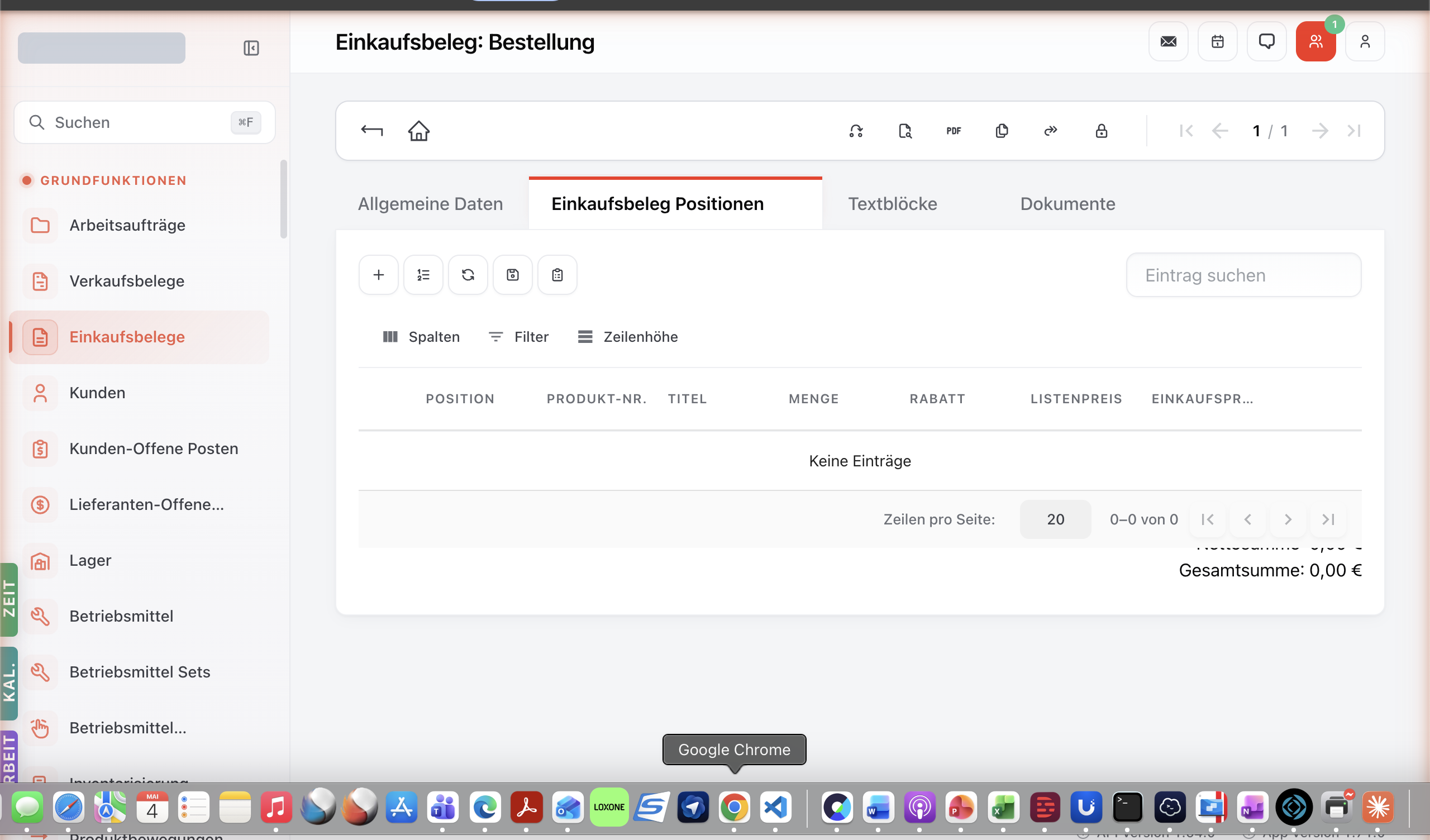This screenshot has height=840, width=1430.
Task: Go to the table's first page button
Action: pos(1208,519)
